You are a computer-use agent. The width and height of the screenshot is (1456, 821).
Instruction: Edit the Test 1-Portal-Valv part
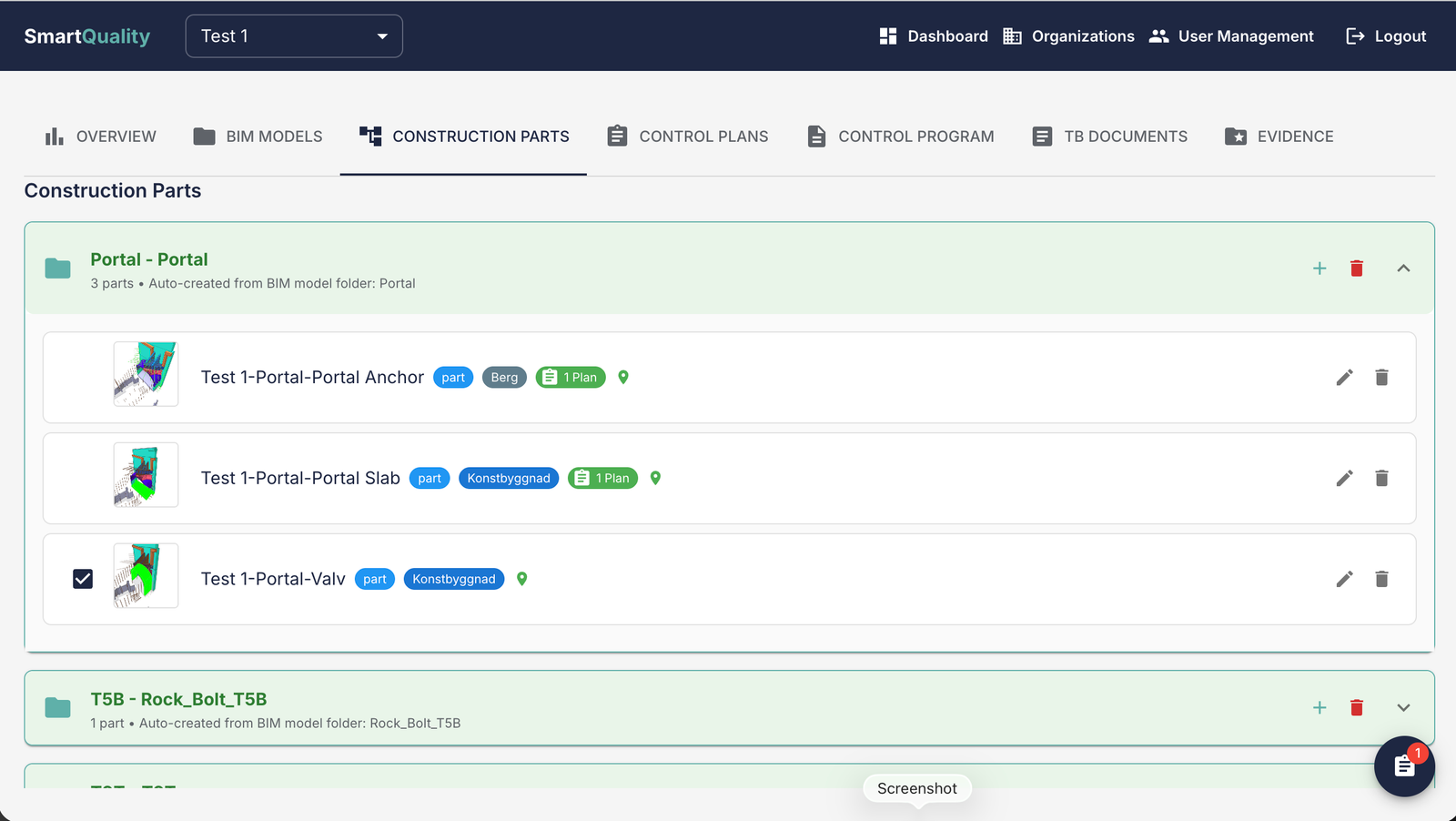(x=1344, y=579)
